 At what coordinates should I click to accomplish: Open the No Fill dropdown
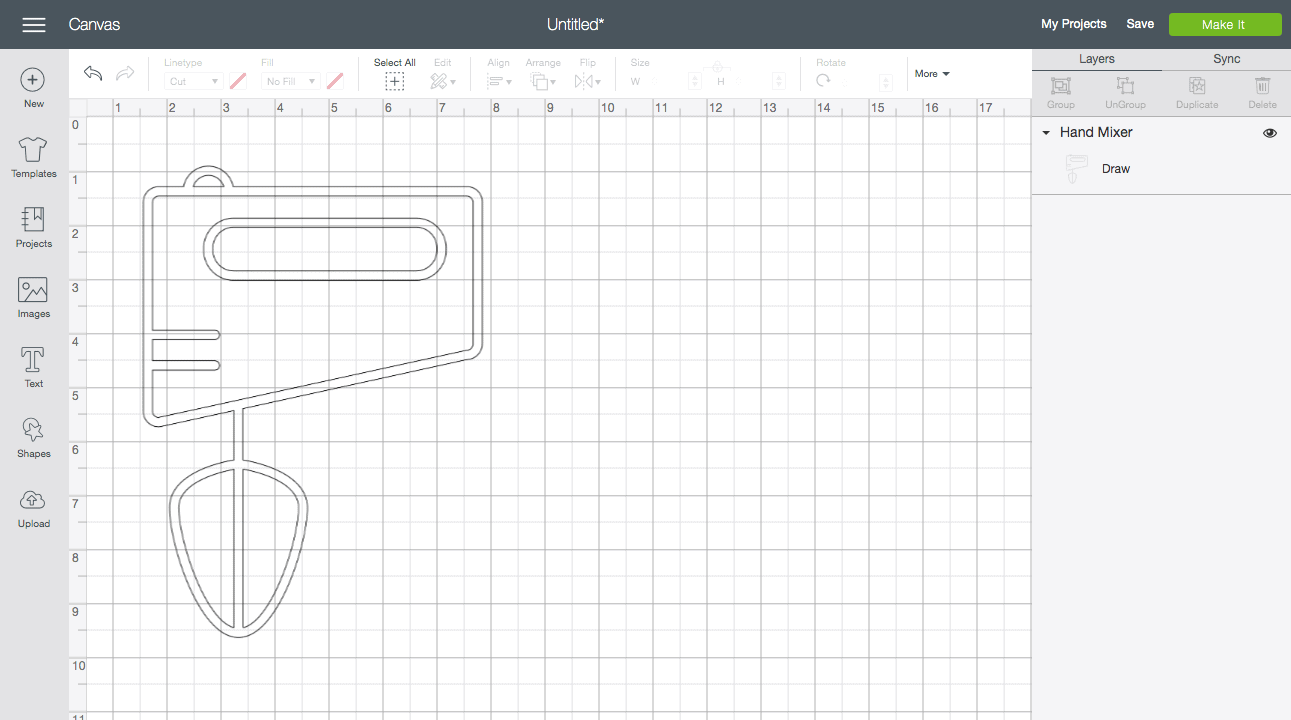pos(291,82)
